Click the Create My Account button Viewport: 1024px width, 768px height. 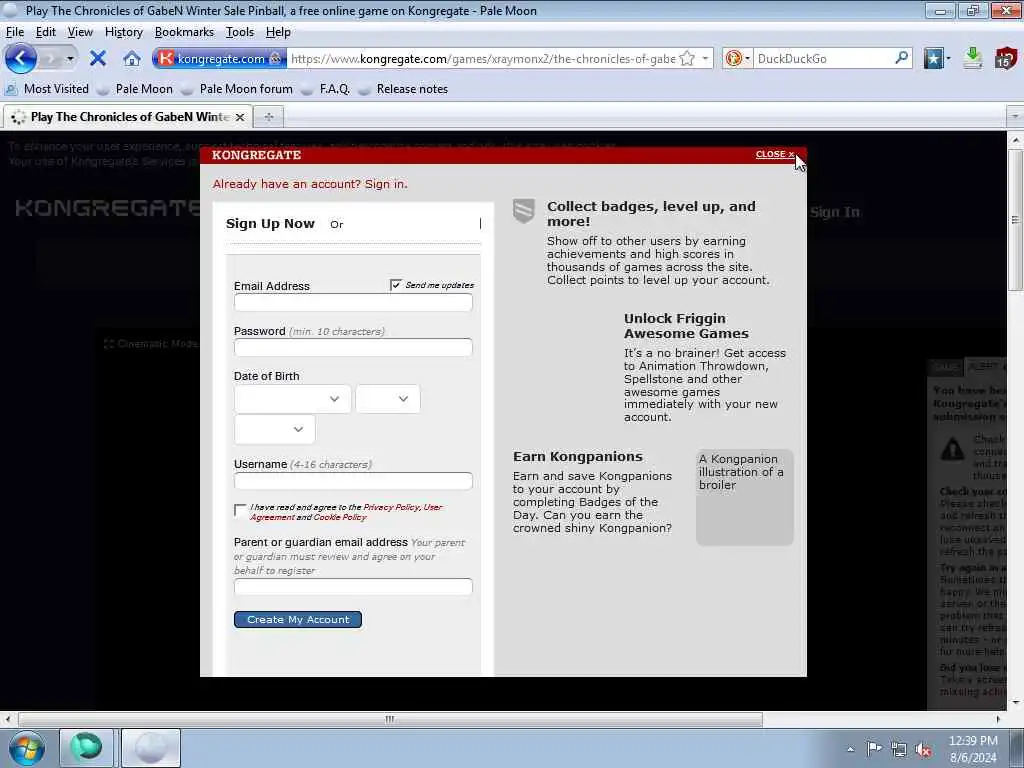298,619
